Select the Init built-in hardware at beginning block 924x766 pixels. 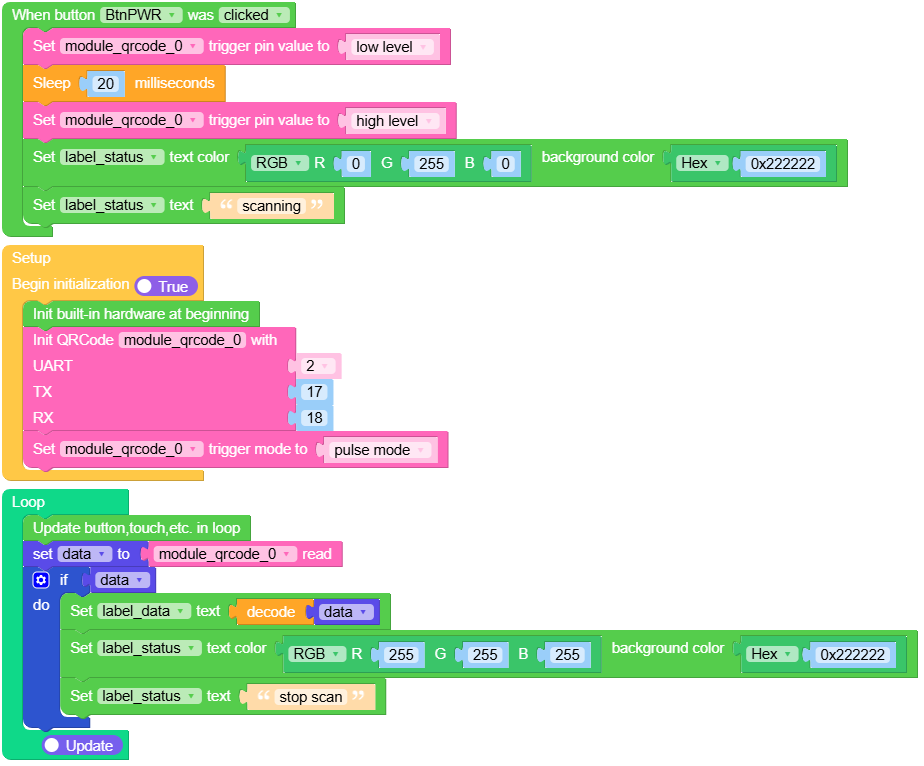click(x=141, y=314)
